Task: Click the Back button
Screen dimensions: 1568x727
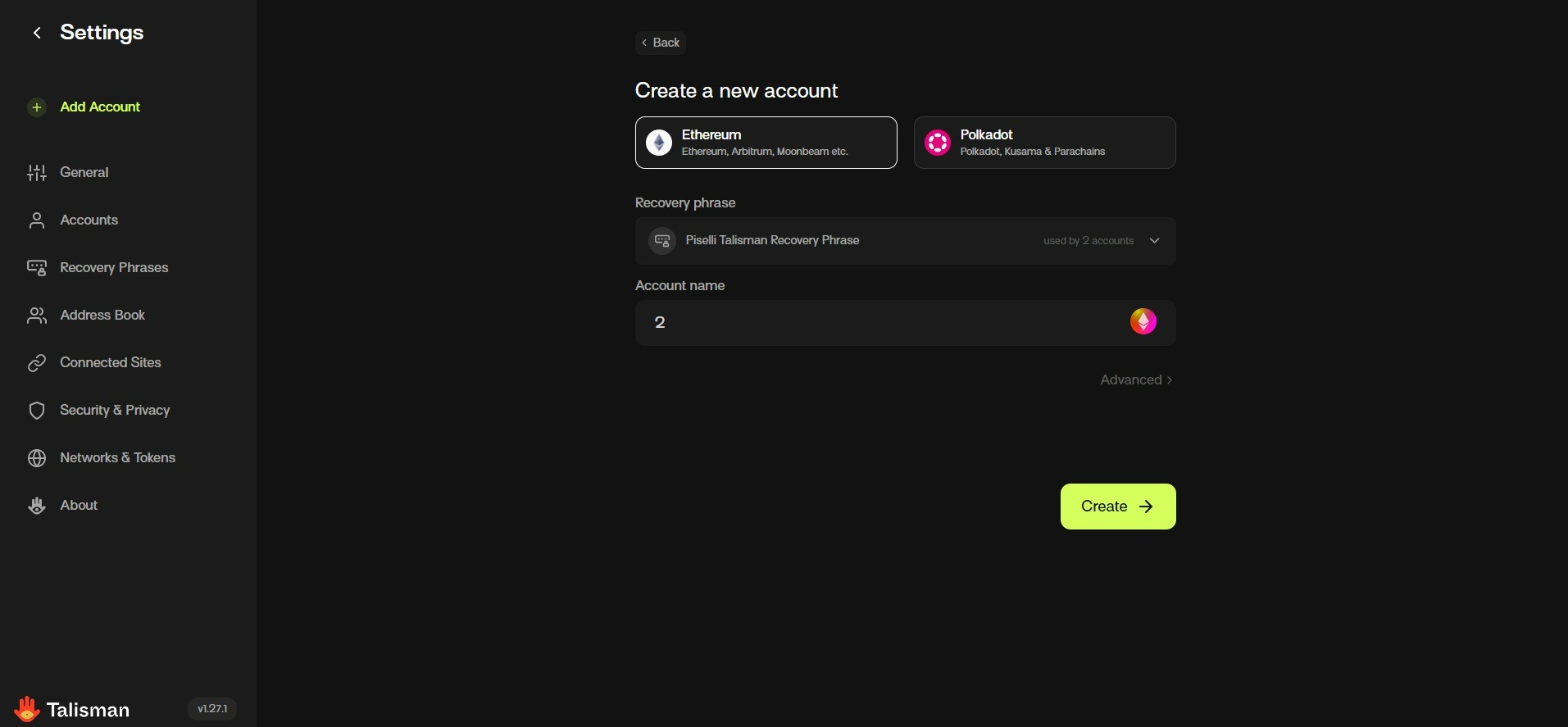Action: tap(661, 43)
